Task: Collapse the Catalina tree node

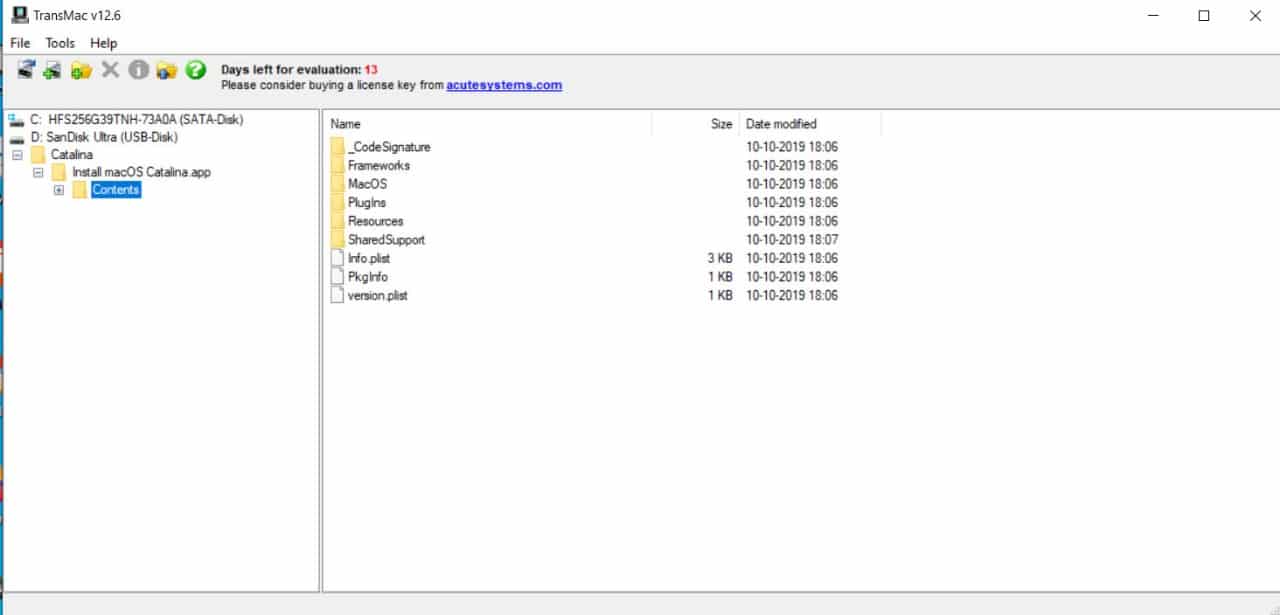Action: coord(17,155)
